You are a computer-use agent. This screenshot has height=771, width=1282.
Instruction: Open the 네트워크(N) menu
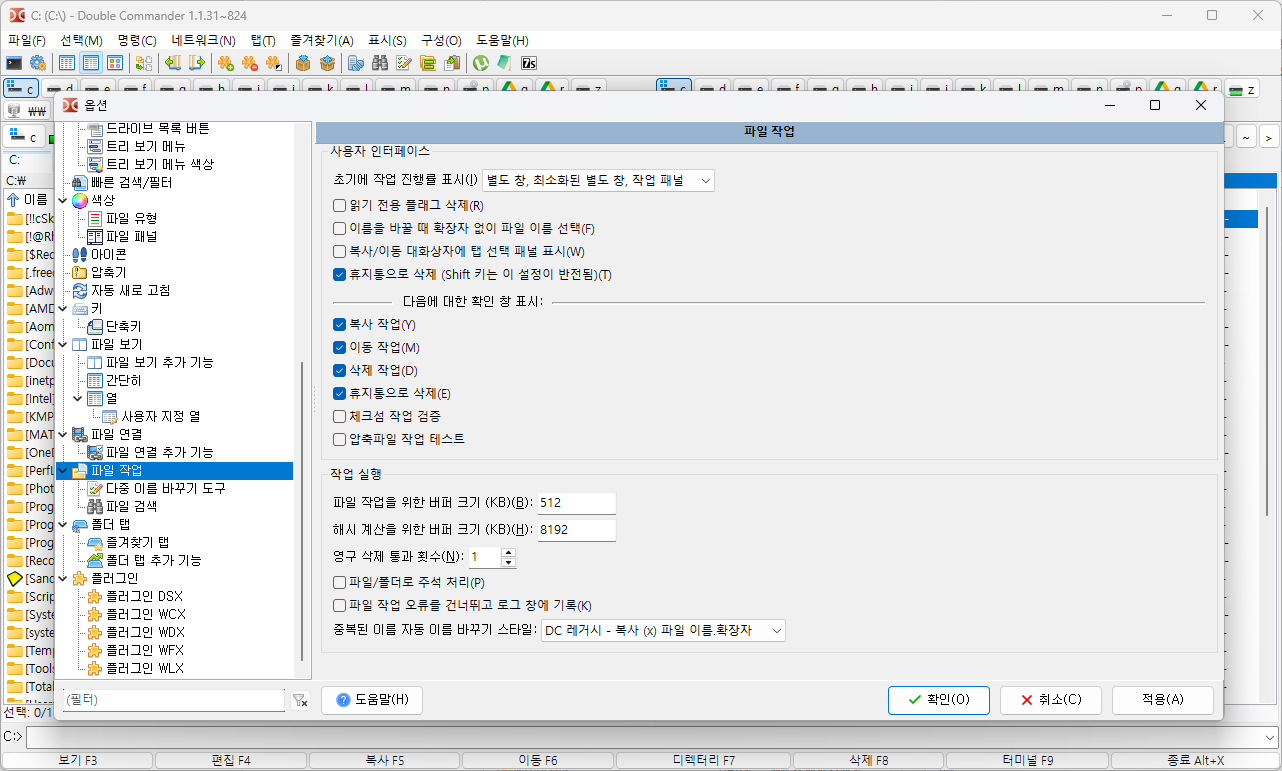(203, 40)
